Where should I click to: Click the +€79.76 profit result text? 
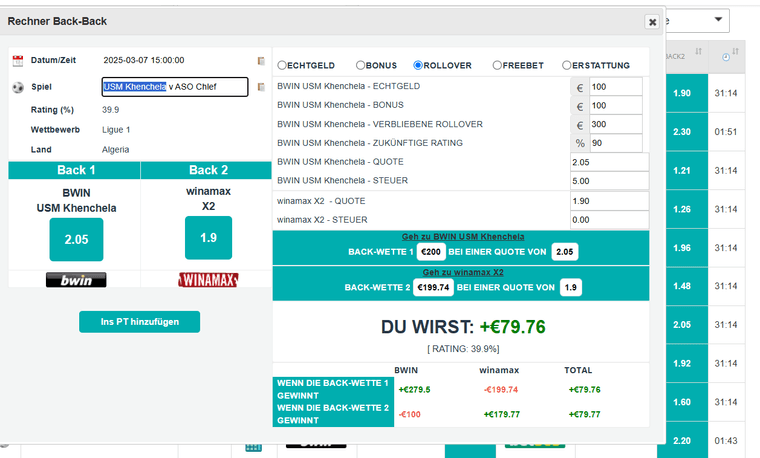(x=512, y=327)
